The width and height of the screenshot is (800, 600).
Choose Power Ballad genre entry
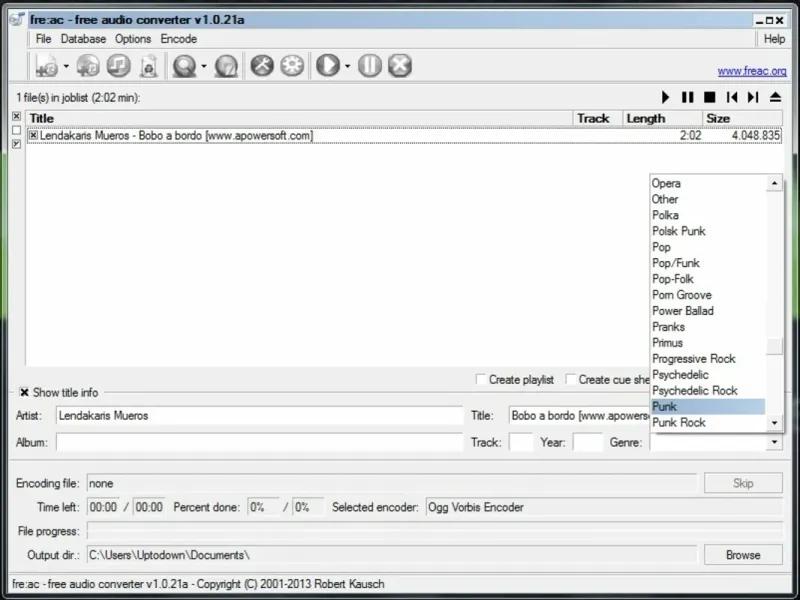tap(708, 311)
